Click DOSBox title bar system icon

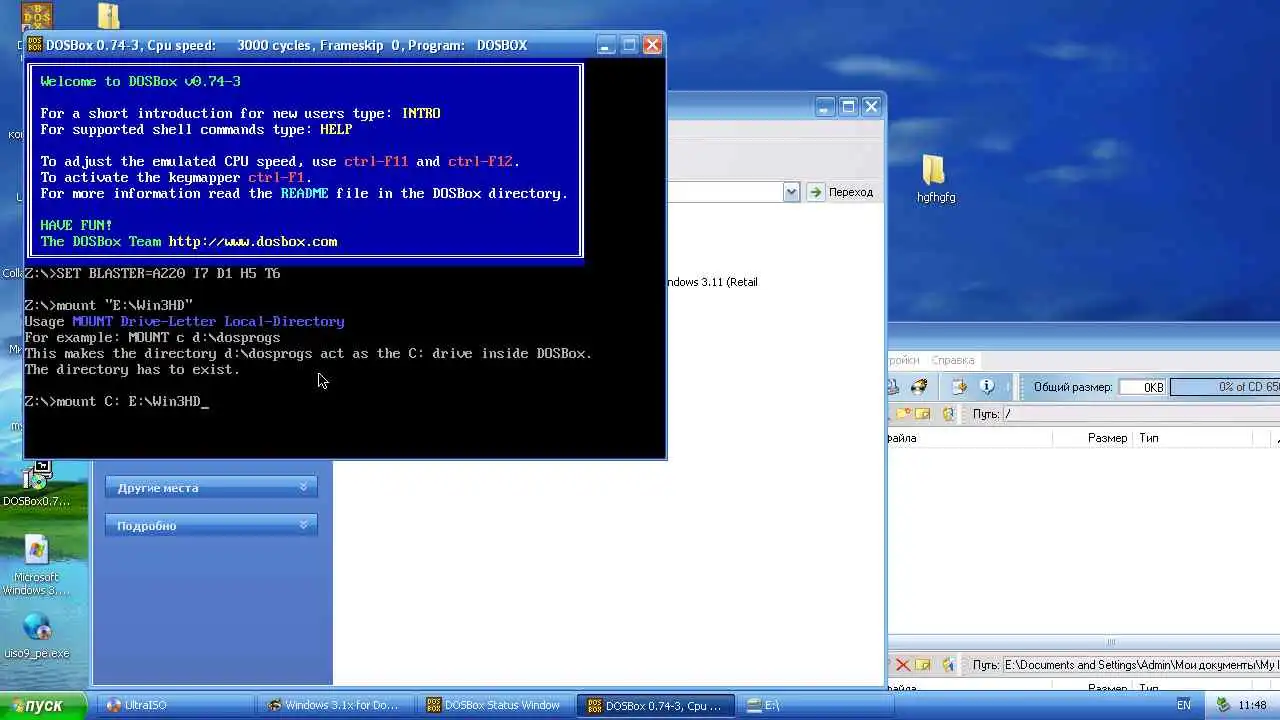pyautogui.click(x=36, y=45)
